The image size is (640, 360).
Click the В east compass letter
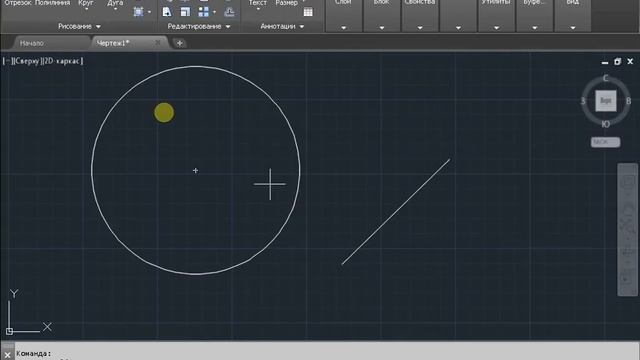(x=629, y=101)
